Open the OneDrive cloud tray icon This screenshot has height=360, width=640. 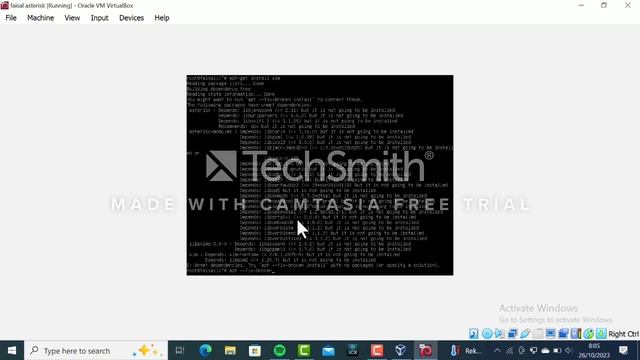pos(545,350)
